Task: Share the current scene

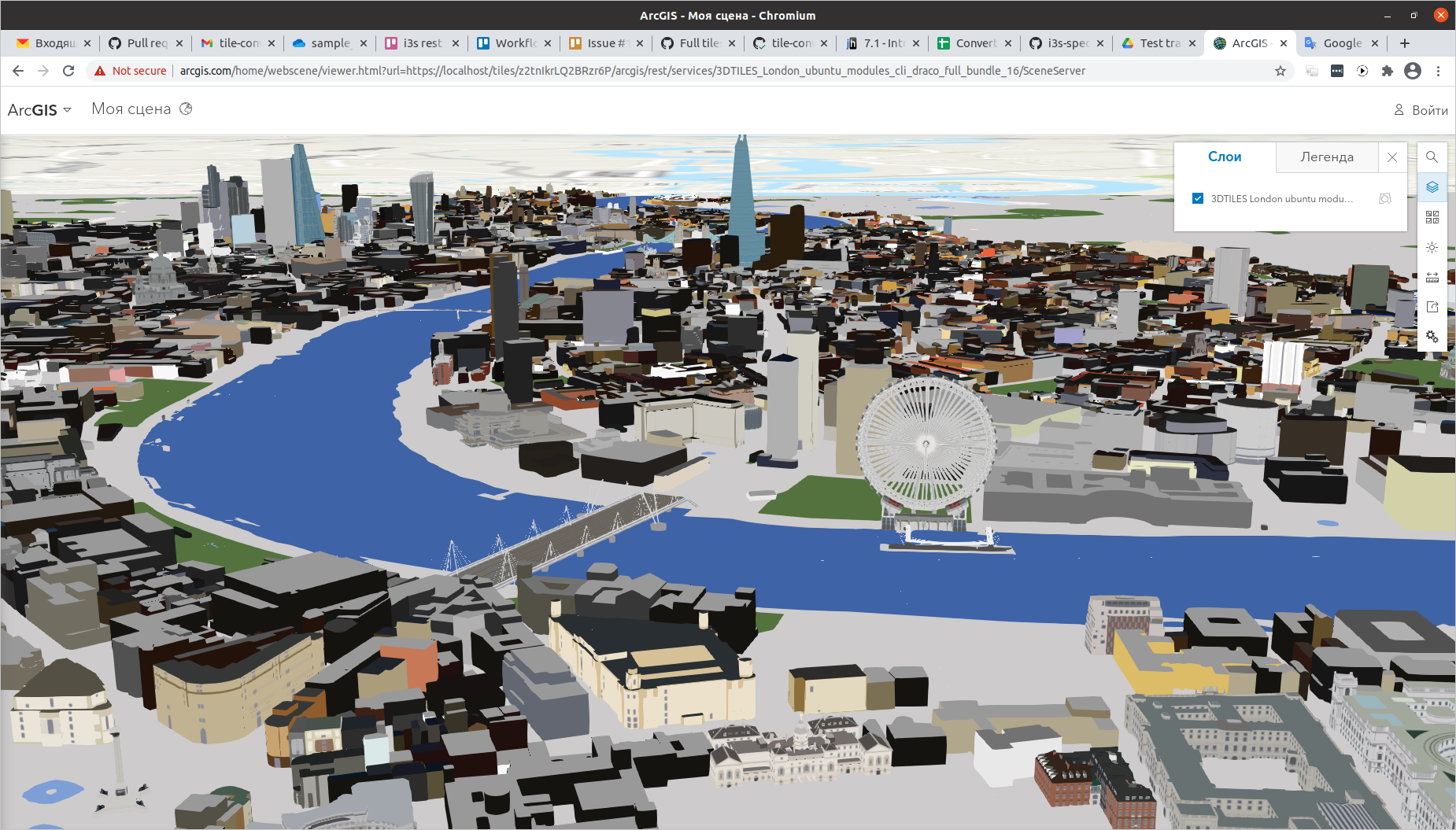Action: (1432, 307)
